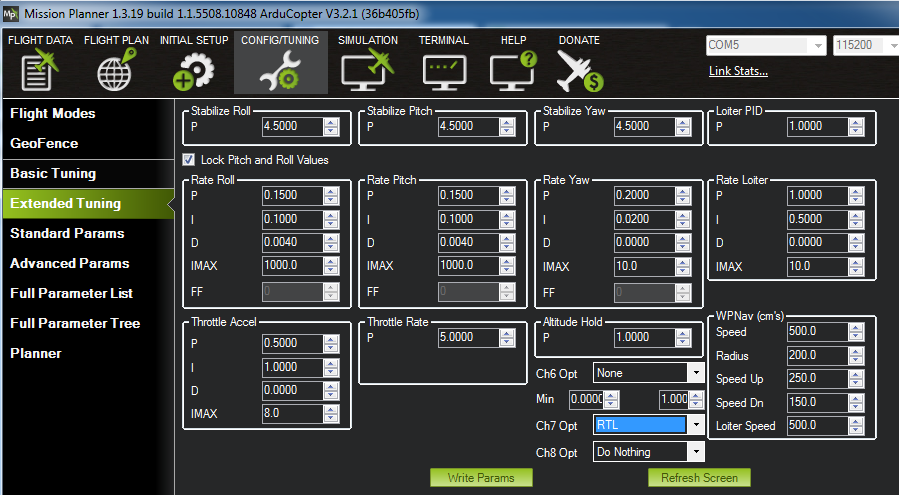
Task: Click Stabilize Roll P value field
Action: click(292, 126)
